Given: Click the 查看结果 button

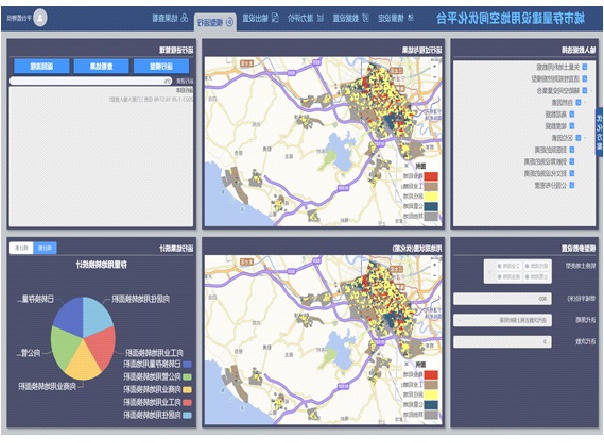Looking at the screenshot, I should click(101, 66).
